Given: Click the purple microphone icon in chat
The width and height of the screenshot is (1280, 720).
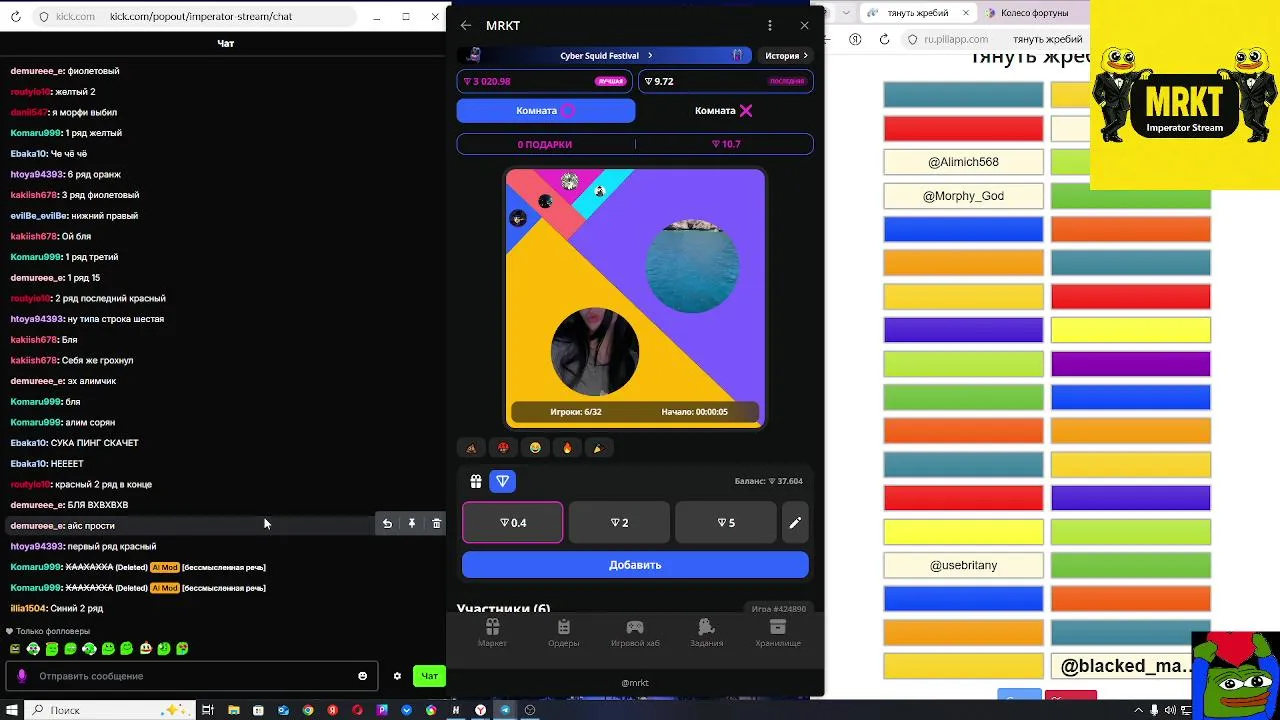Looking at the screenshot, I should tap(22, 676).
